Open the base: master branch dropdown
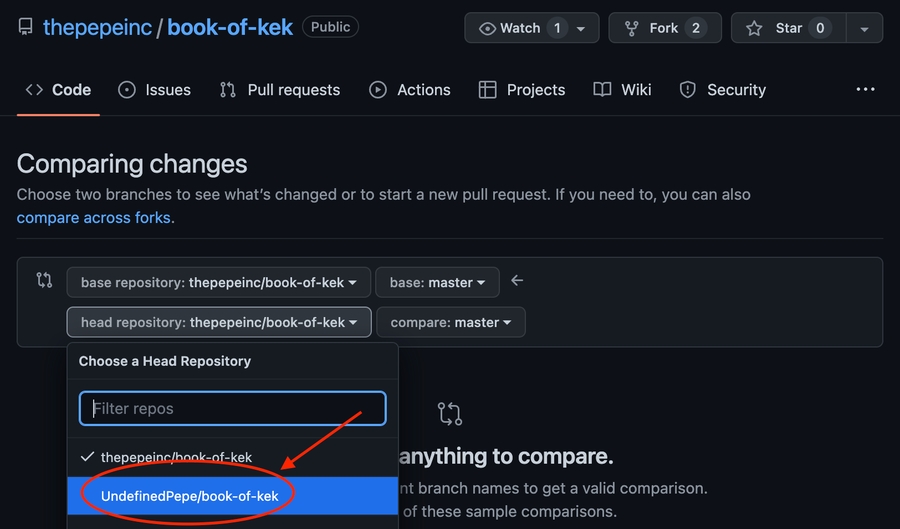Screen dimensions: 900x529 point(437,283)
